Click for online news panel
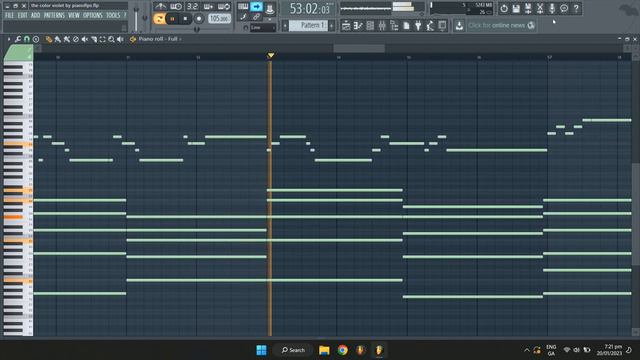640x360 pixels. coord(502,25)
